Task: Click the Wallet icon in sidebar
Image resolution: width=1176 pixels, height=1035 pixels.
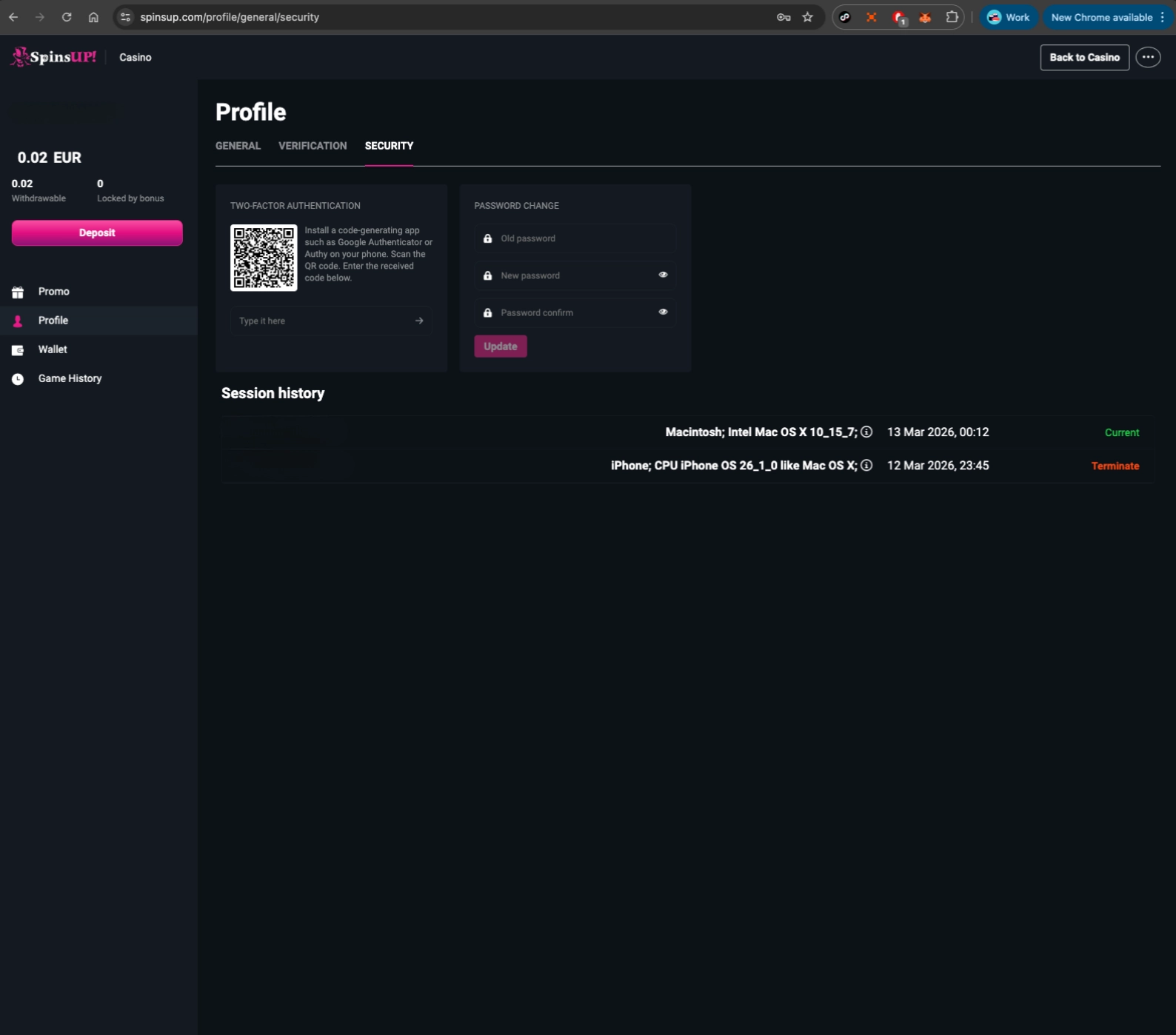Action: click(x=18, y=349)
